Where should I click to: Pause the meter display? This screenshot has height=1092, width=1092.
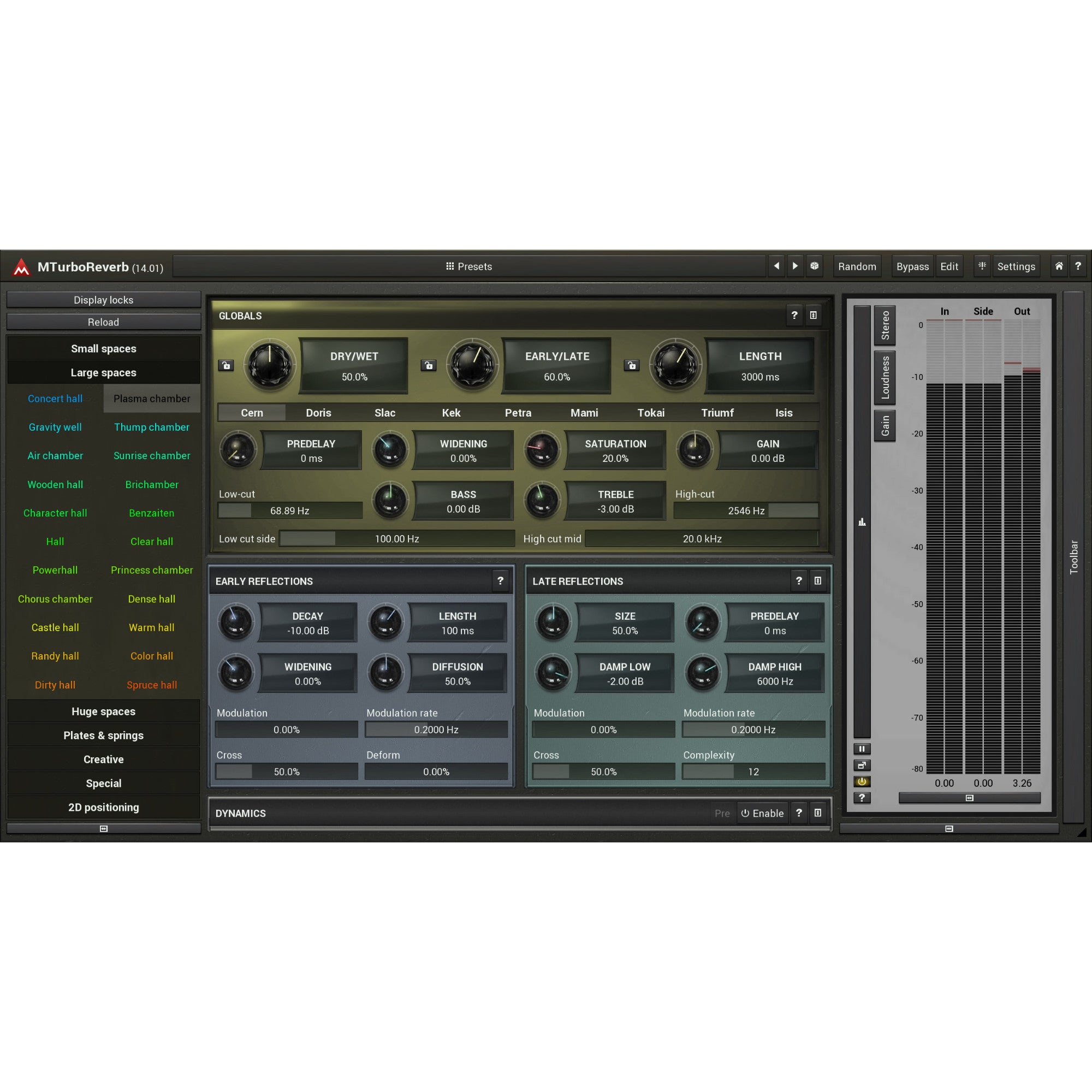[862, 749]
